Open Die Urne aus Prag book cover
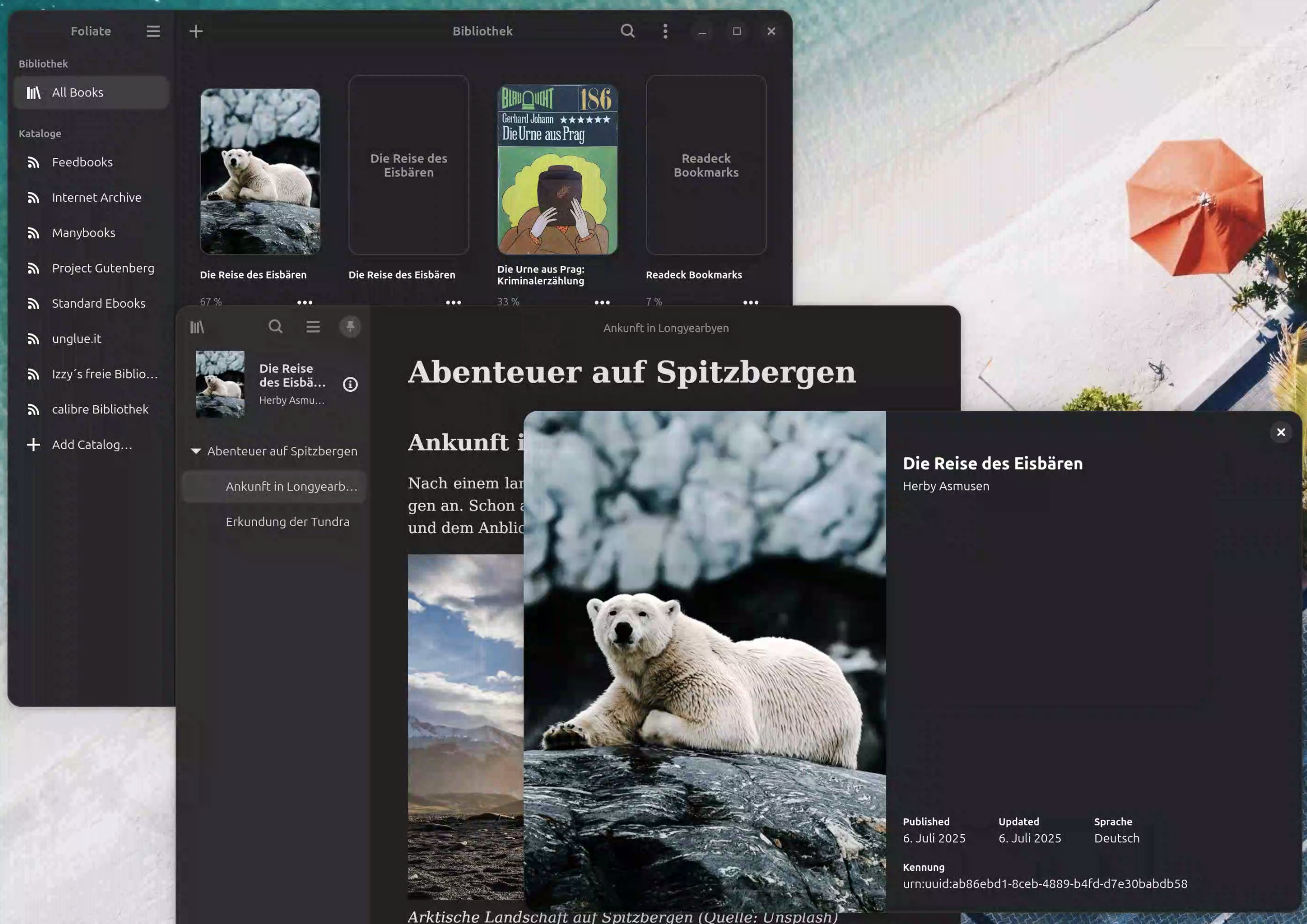This screenshot has height=924, width=1307. click(x=557, y=170)
